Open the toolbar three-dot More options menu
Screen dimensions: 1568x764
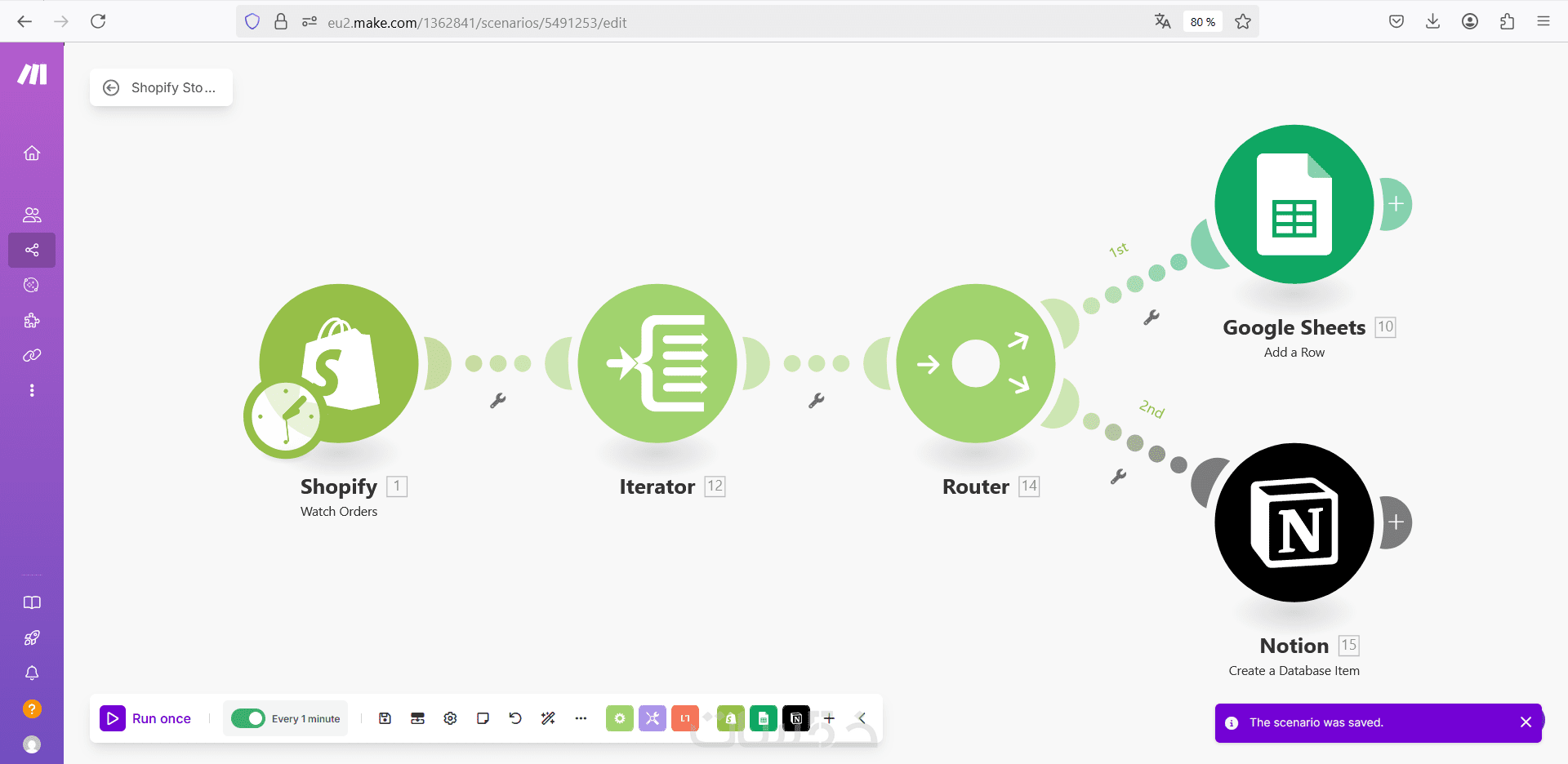pyautogui.click(x=581, y=718)
